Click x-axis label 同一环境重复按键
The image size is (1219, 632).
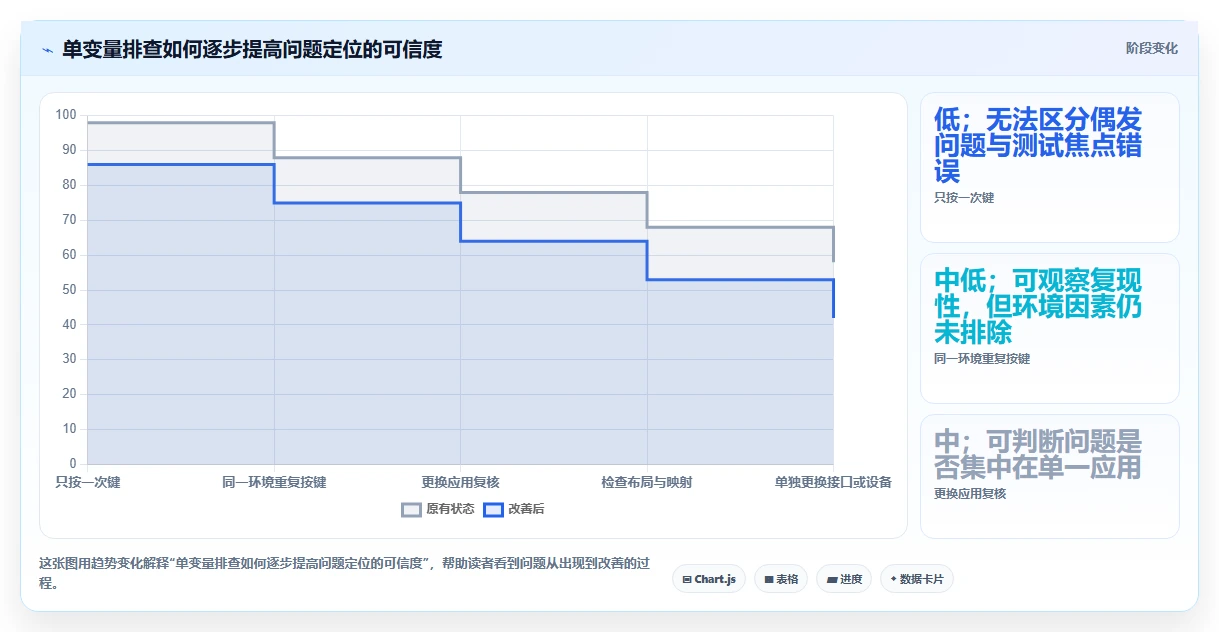[274, 482]
